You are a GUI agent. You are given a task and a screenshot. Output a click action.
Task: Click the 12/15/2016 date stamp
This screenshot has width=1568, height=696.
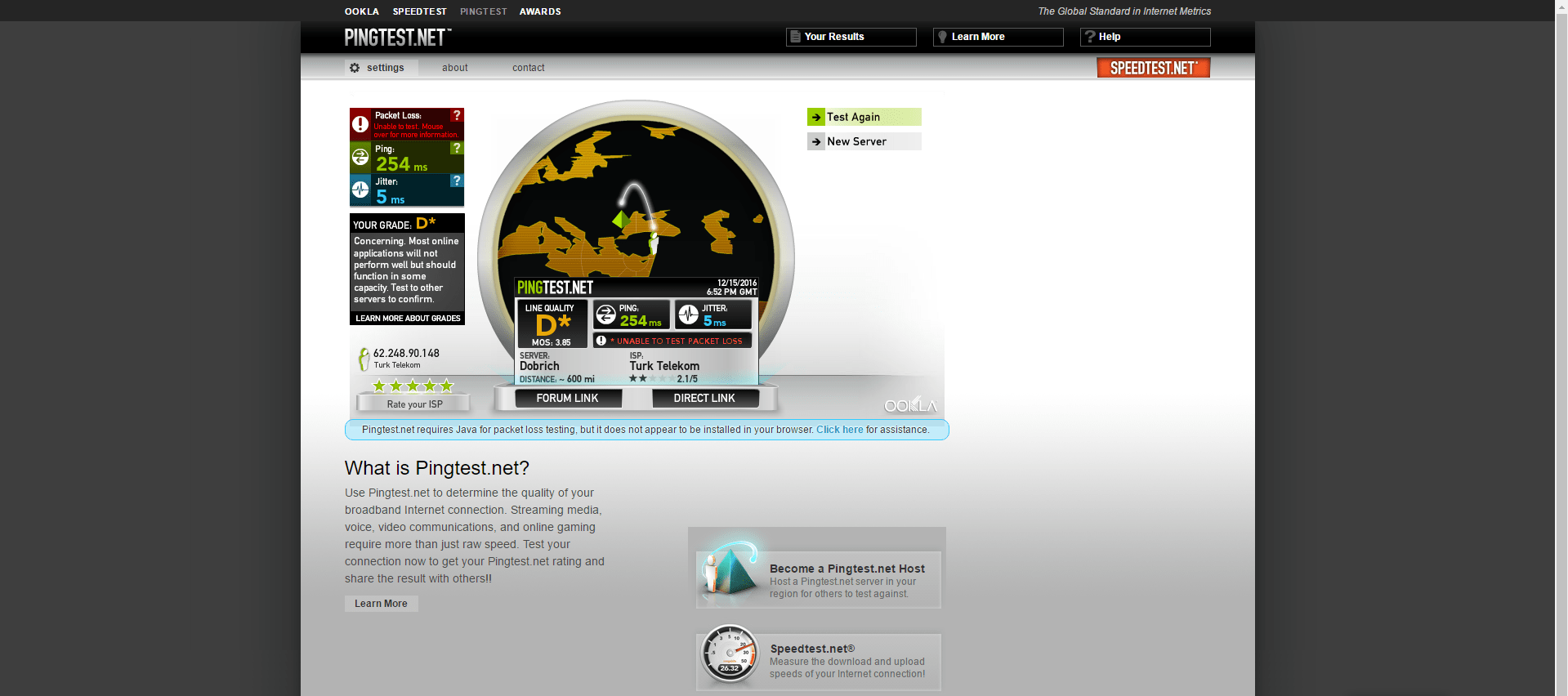click(737, 283)
